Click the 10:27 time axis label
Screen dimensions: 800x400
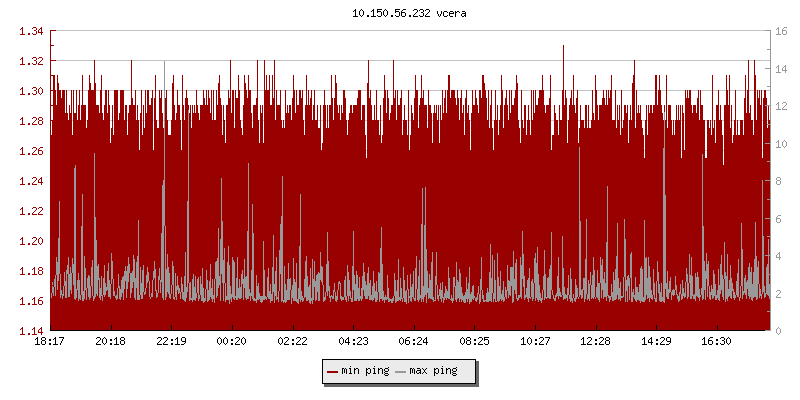click(x=535, y=341)
